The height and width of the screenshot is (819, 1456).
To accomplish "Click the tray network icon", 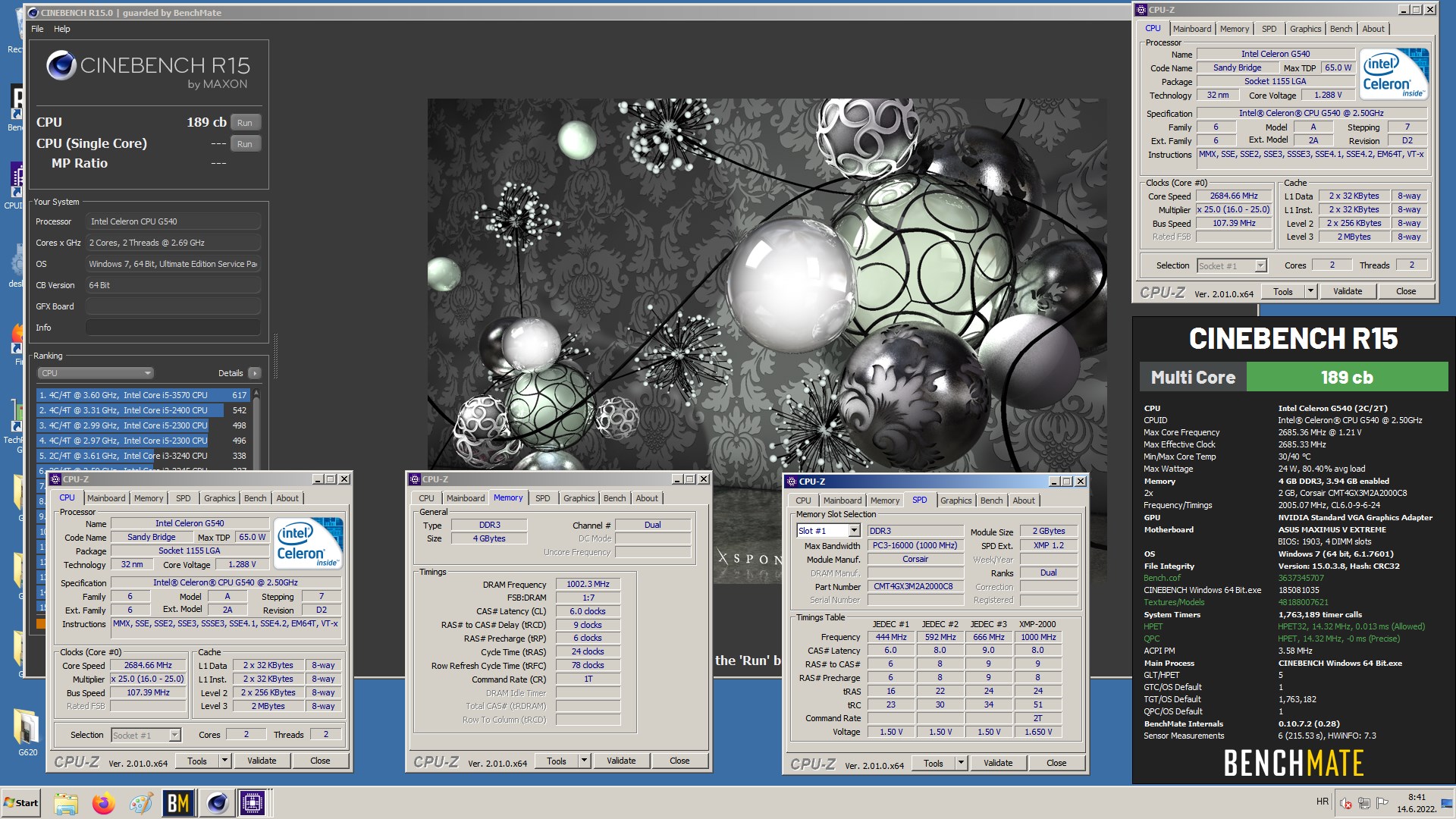I will pos(1363,803).
